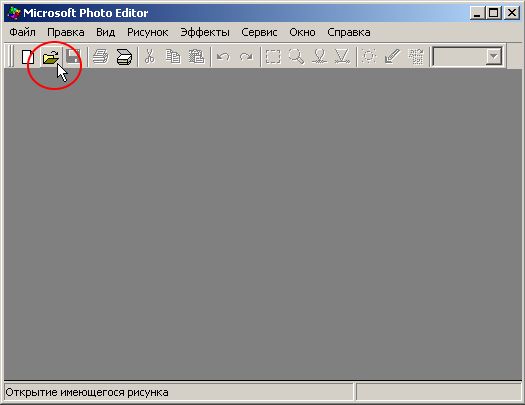This screenshot has height=405, width=525.
Task: Click the Print icon in toolbar
Action: tap(101, 57)
